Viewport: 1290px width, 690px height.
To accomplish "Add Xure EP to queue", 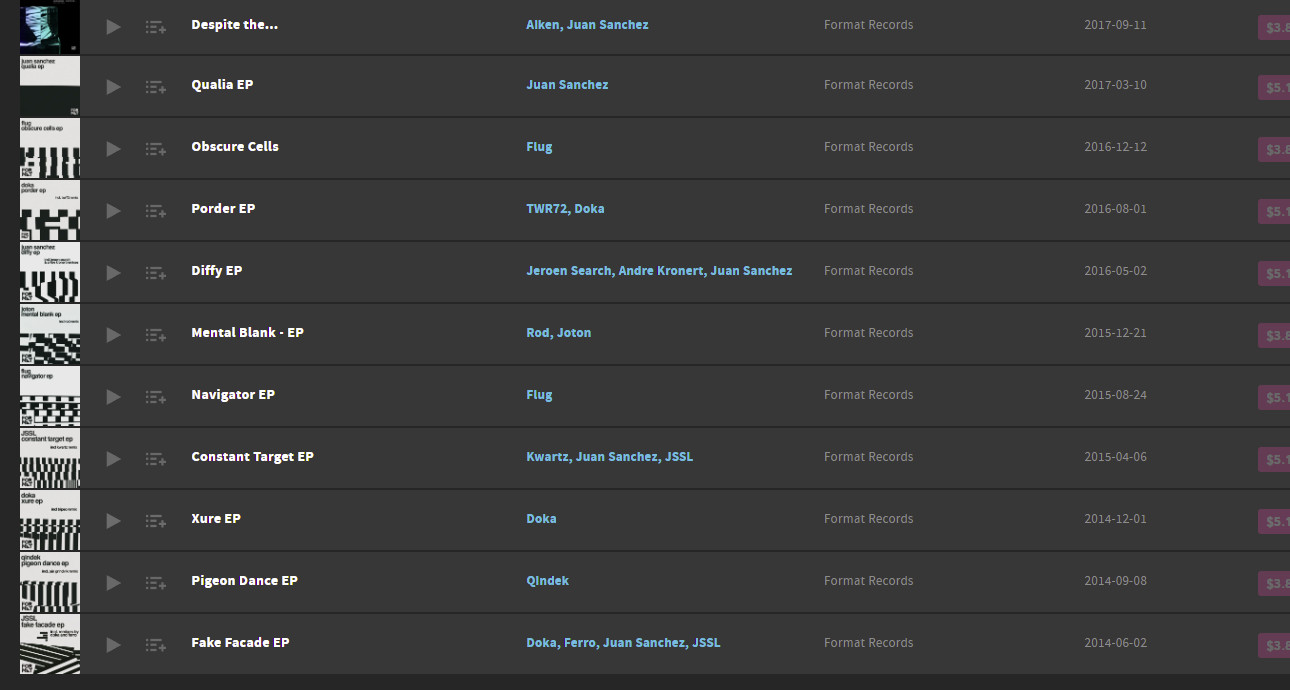I will 155,521.
